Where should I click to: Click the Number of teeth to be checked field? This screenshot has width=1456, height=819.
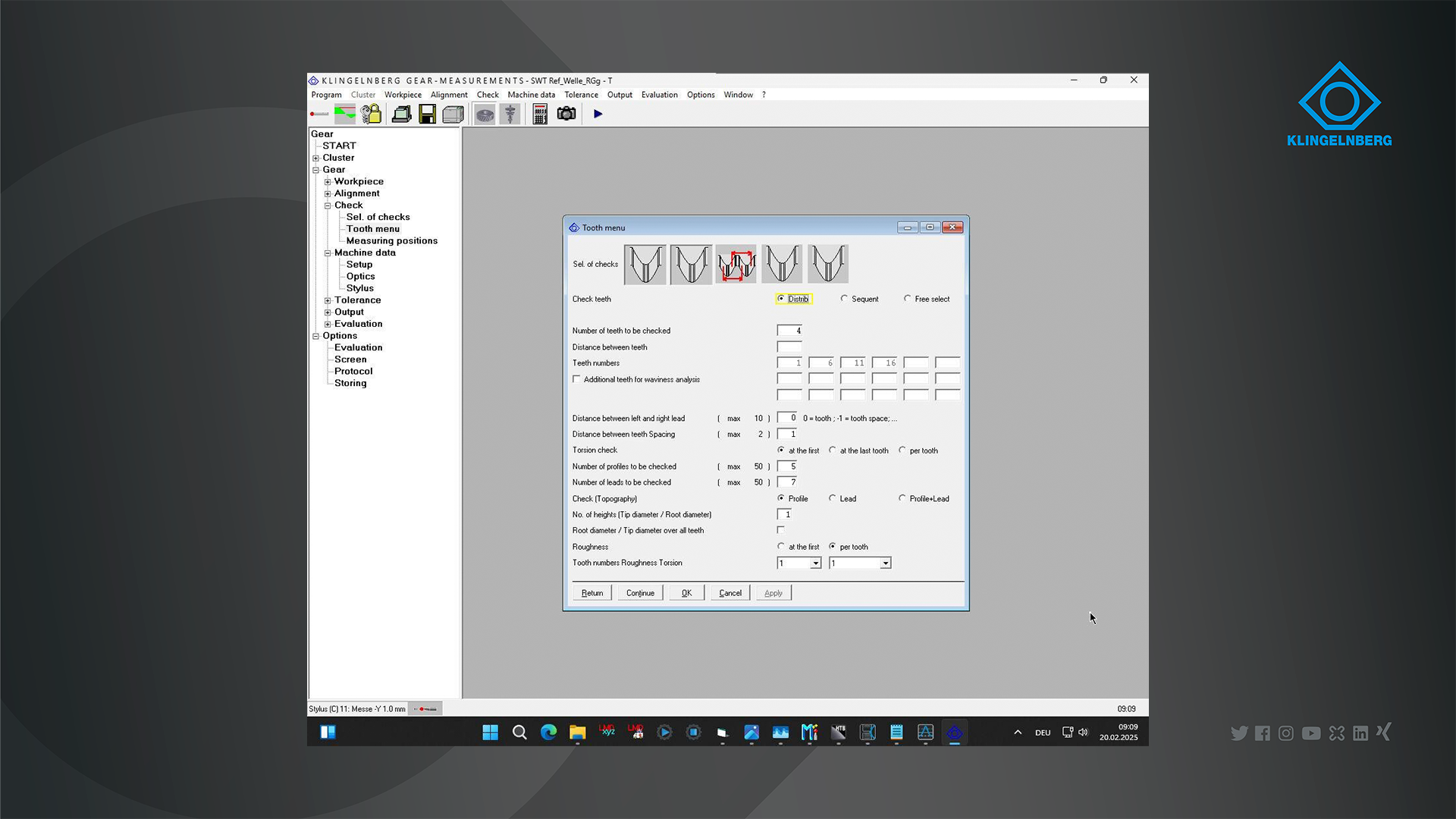click(x=789, y=331)
